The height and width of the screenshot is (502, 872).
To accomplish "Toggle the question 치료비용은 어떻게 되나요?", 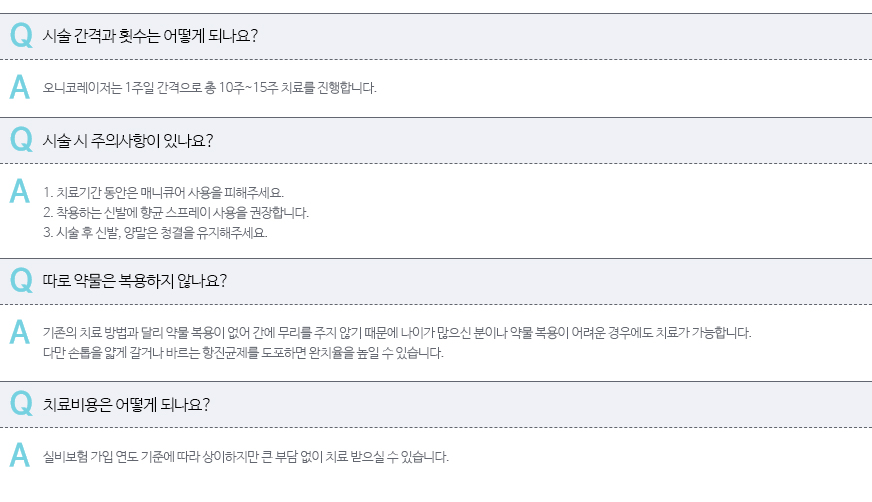I will 126,404.
